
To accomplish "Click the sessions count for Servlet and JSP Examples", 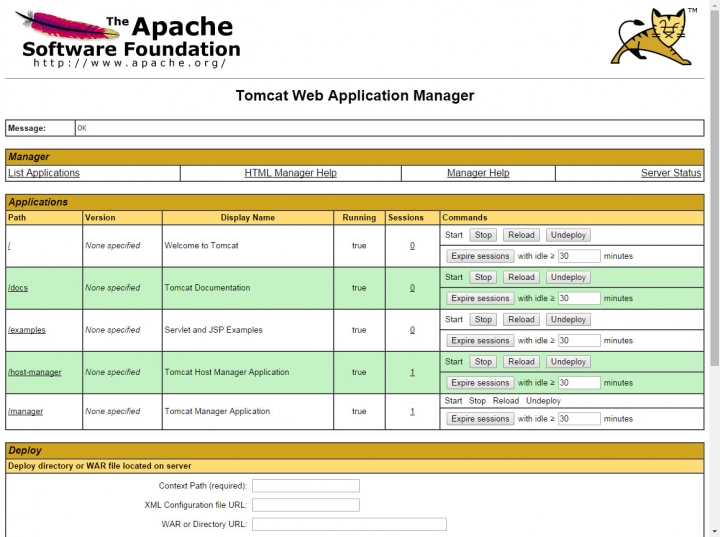I will coord(412,330).
